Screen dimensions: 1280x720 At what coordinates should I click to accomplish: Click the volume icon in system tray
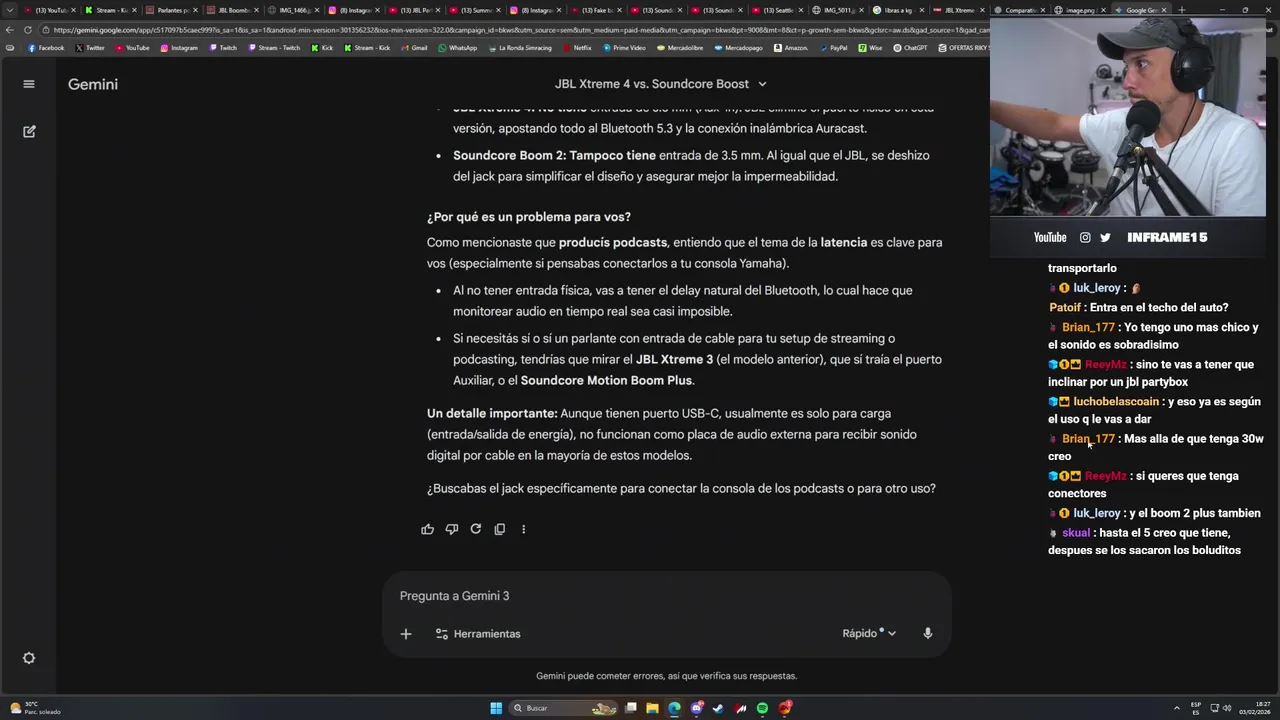pos(1227,708)
